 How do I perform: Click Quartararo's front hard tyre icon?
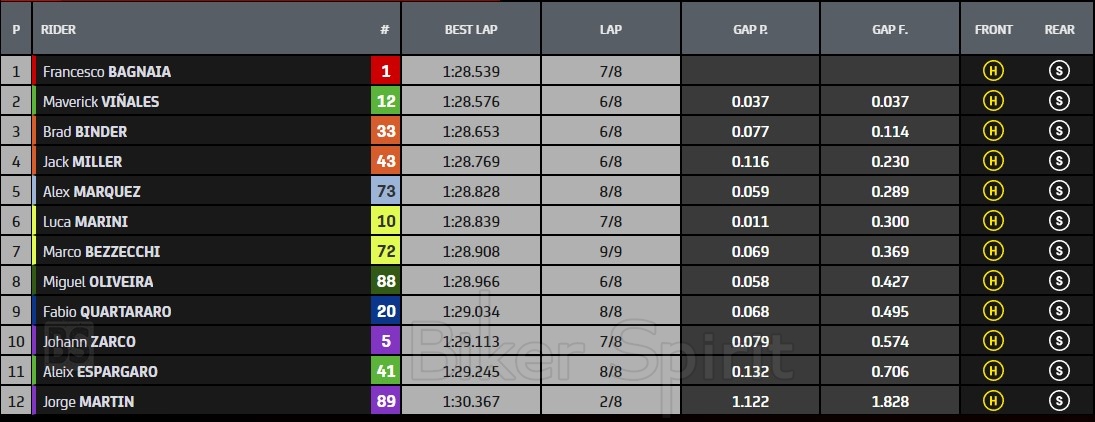(994, 311)
